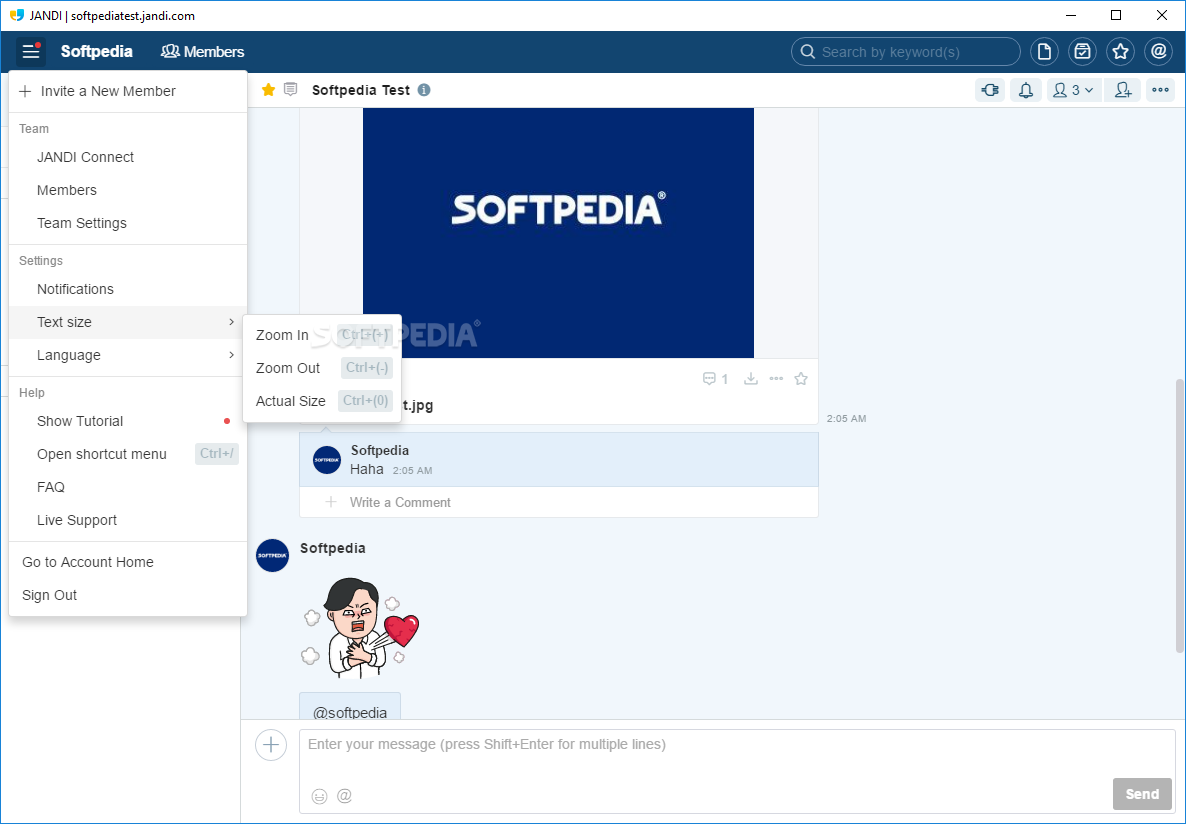Choose Open shortcut menu
The height and width of the screenshot is (824, 1186).
[x=128, y=454]
